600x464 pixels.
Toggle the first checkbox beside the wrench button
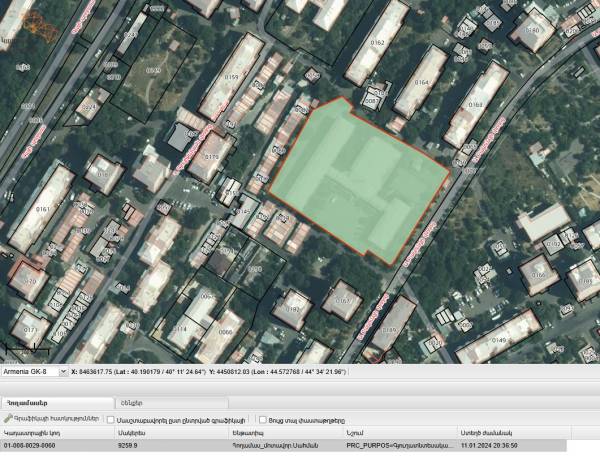pyautogui.click(x=111, y=419)
